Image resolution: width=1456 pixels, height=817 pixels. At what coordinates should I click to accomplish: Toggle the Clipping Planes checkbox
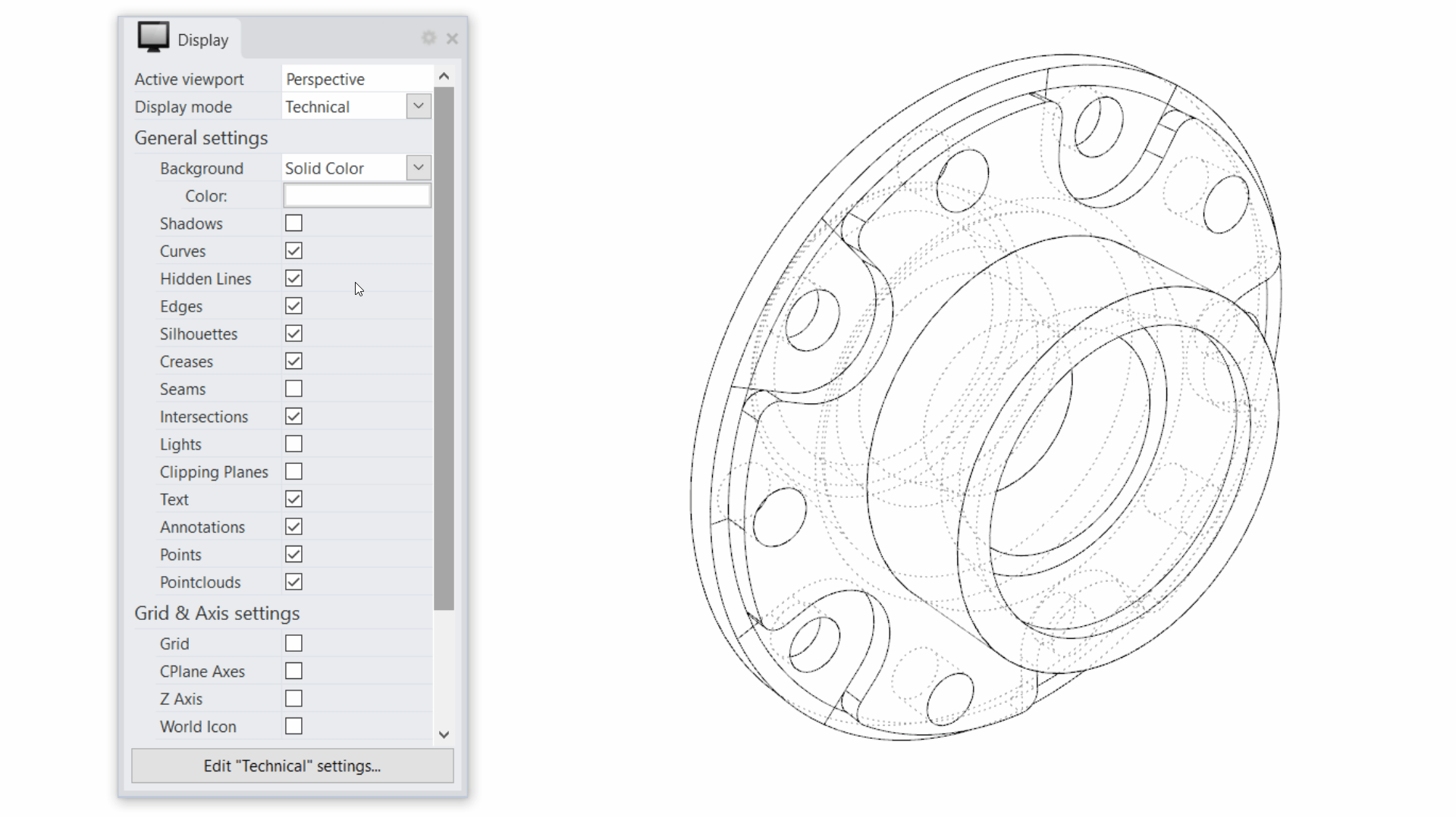click(x=293, y=472)
